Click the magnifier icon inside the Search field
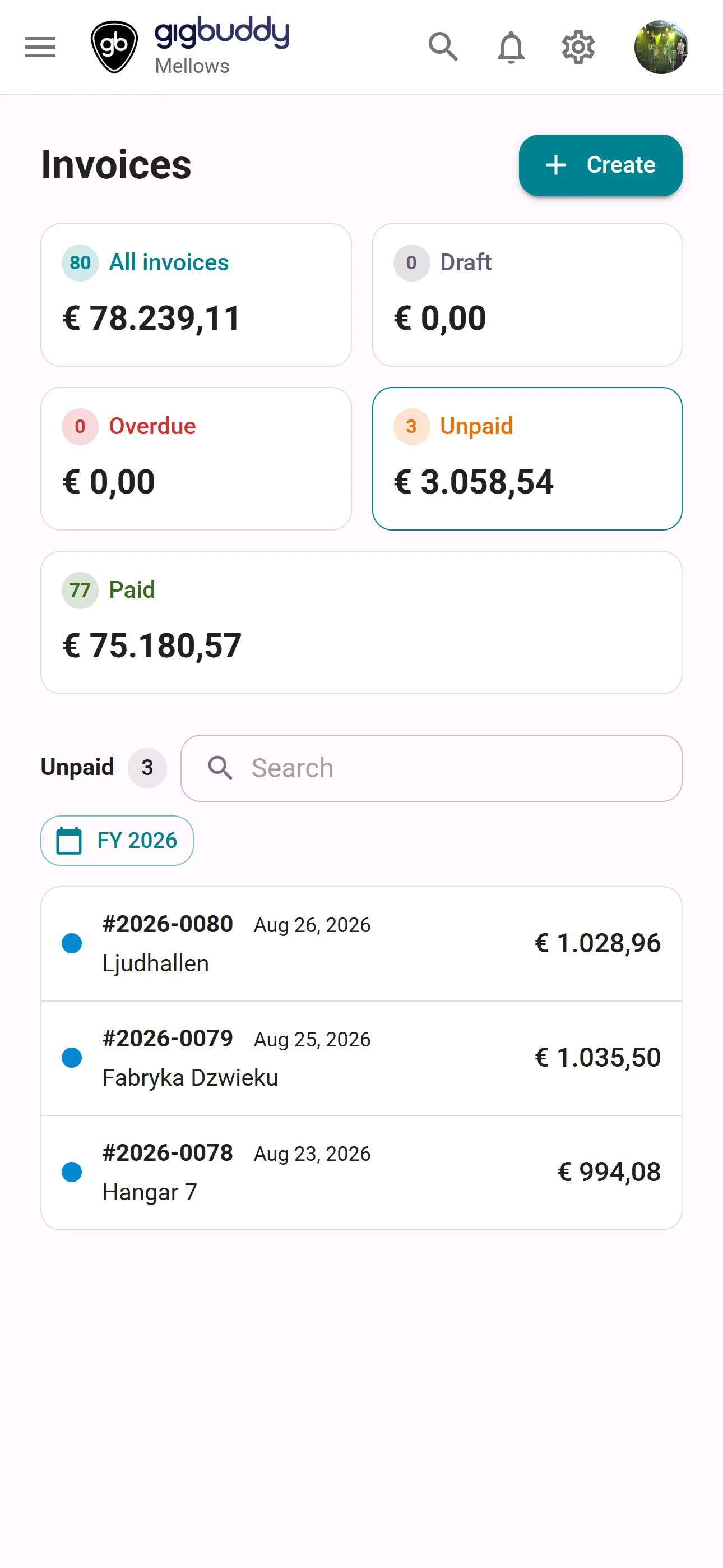723x1568 pixels. (x=220, y=768)
